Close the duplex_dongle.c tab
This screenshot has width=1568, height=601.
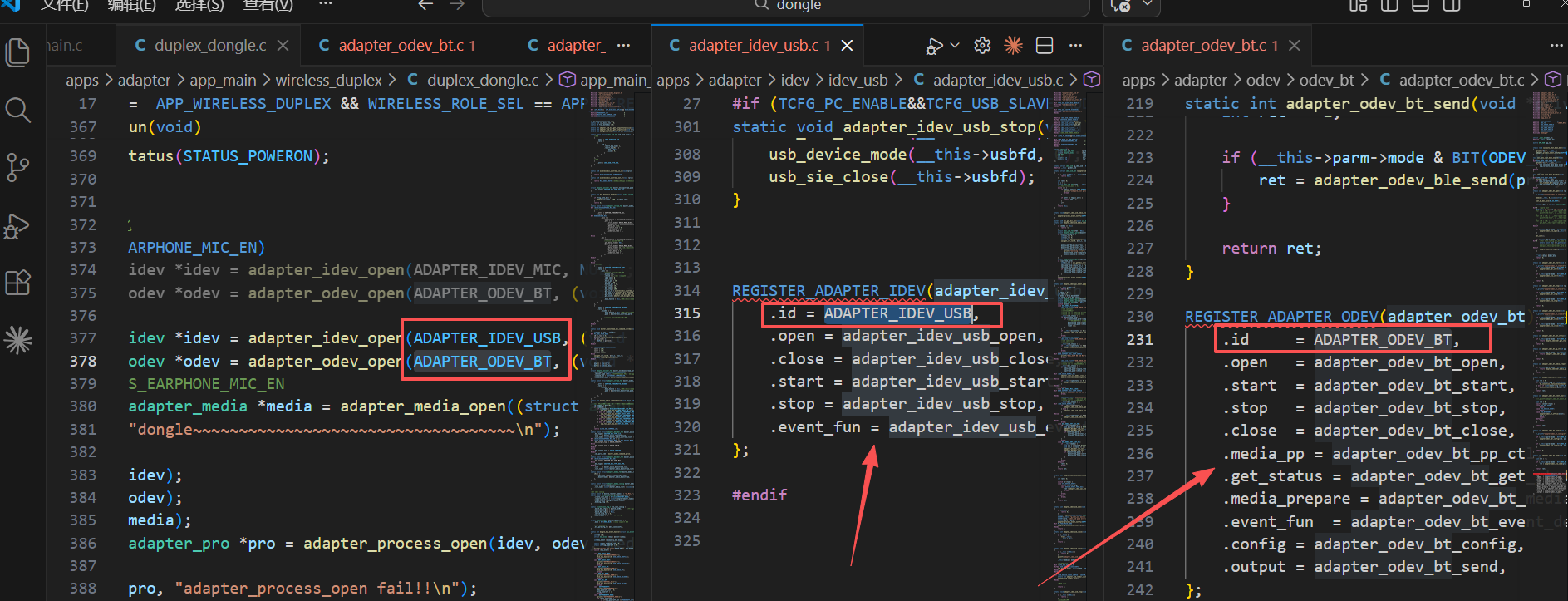283,46
